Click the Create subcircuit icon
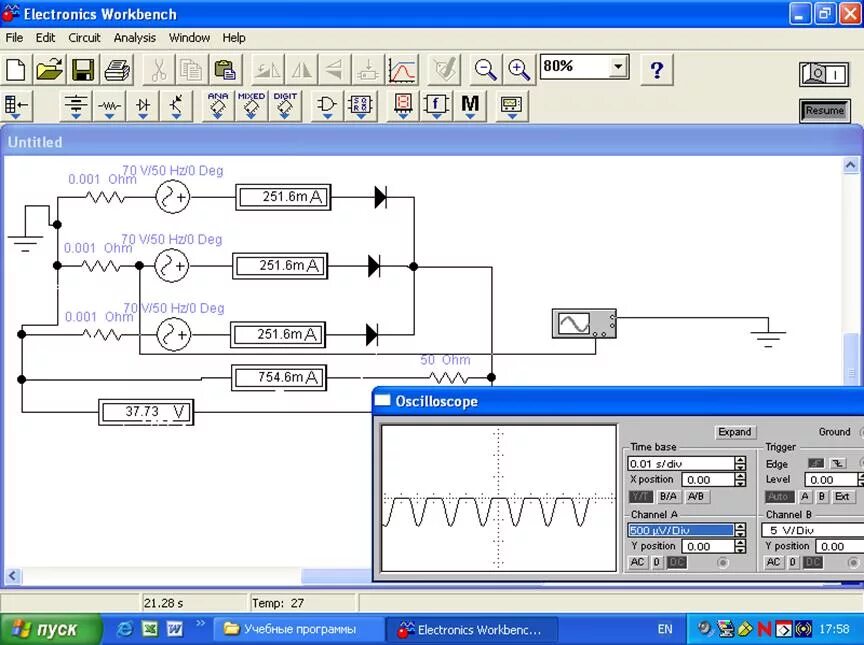 point(368,70)
